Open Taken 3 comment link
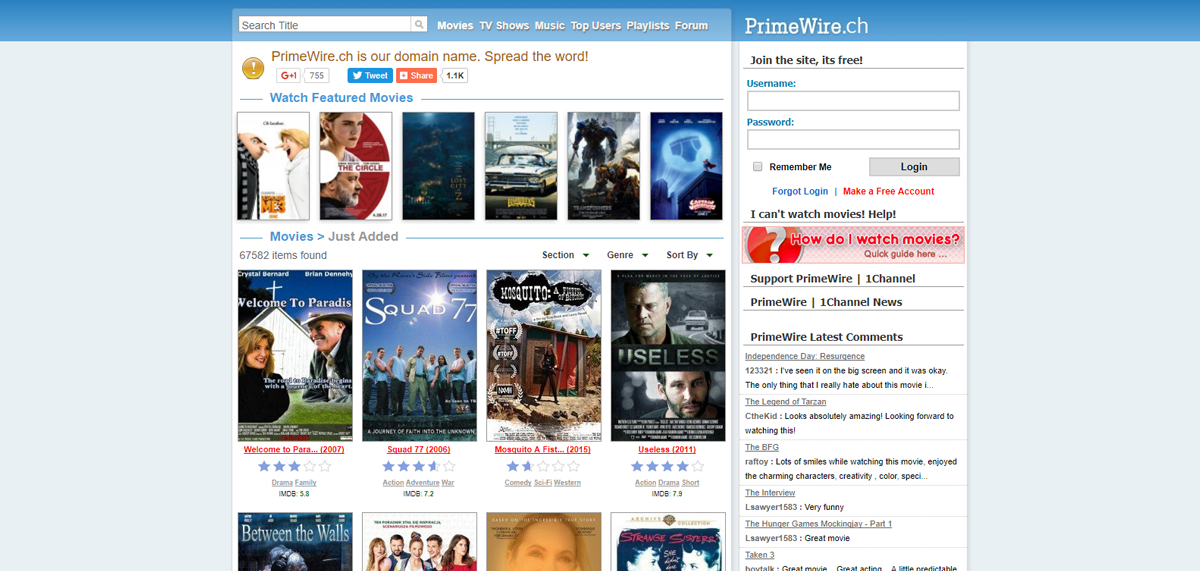Image resolution: width=1200 pixels, height=571 pixels. [759, 555]
